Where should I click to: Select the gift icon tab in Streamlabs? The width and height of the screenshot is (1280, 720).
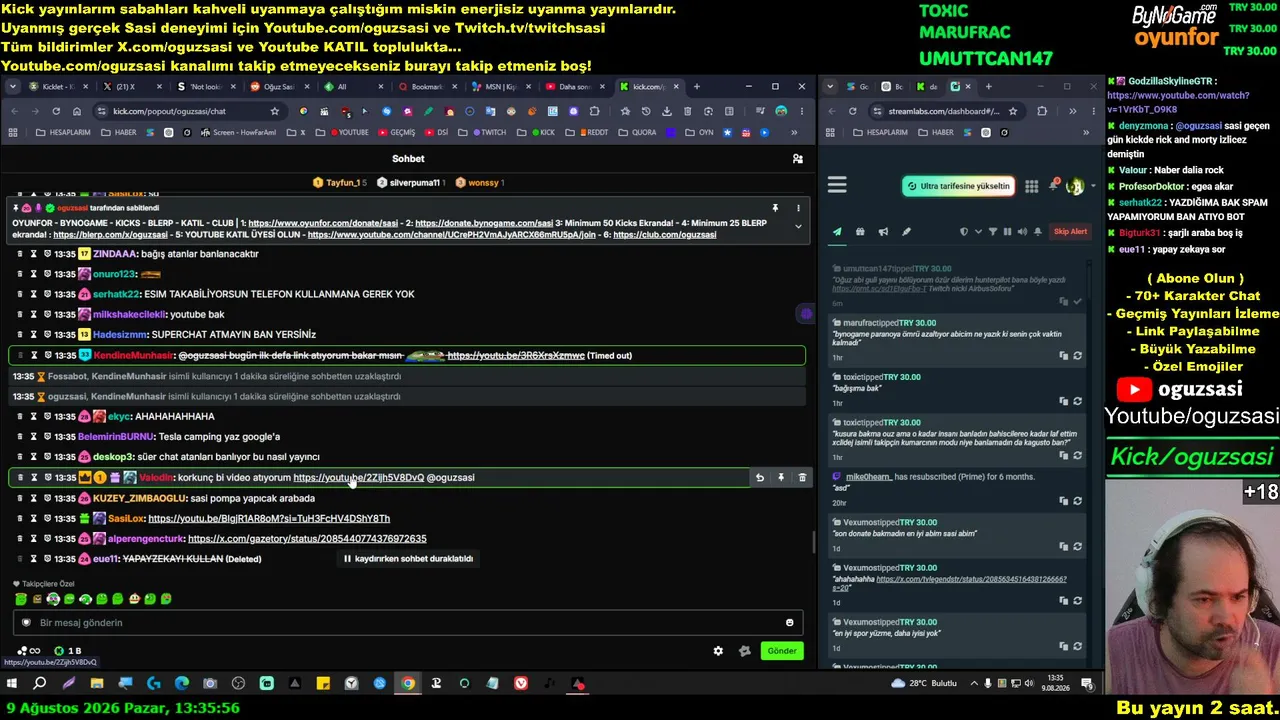[x=860, y=232]
